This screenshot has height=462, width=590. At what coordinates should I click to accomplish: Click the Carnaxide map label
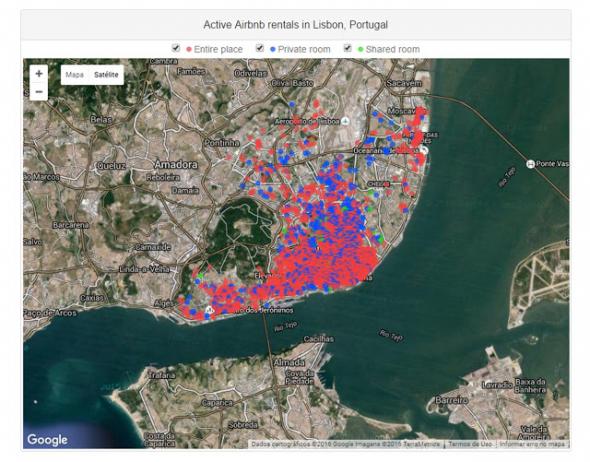tap(153, 247)
